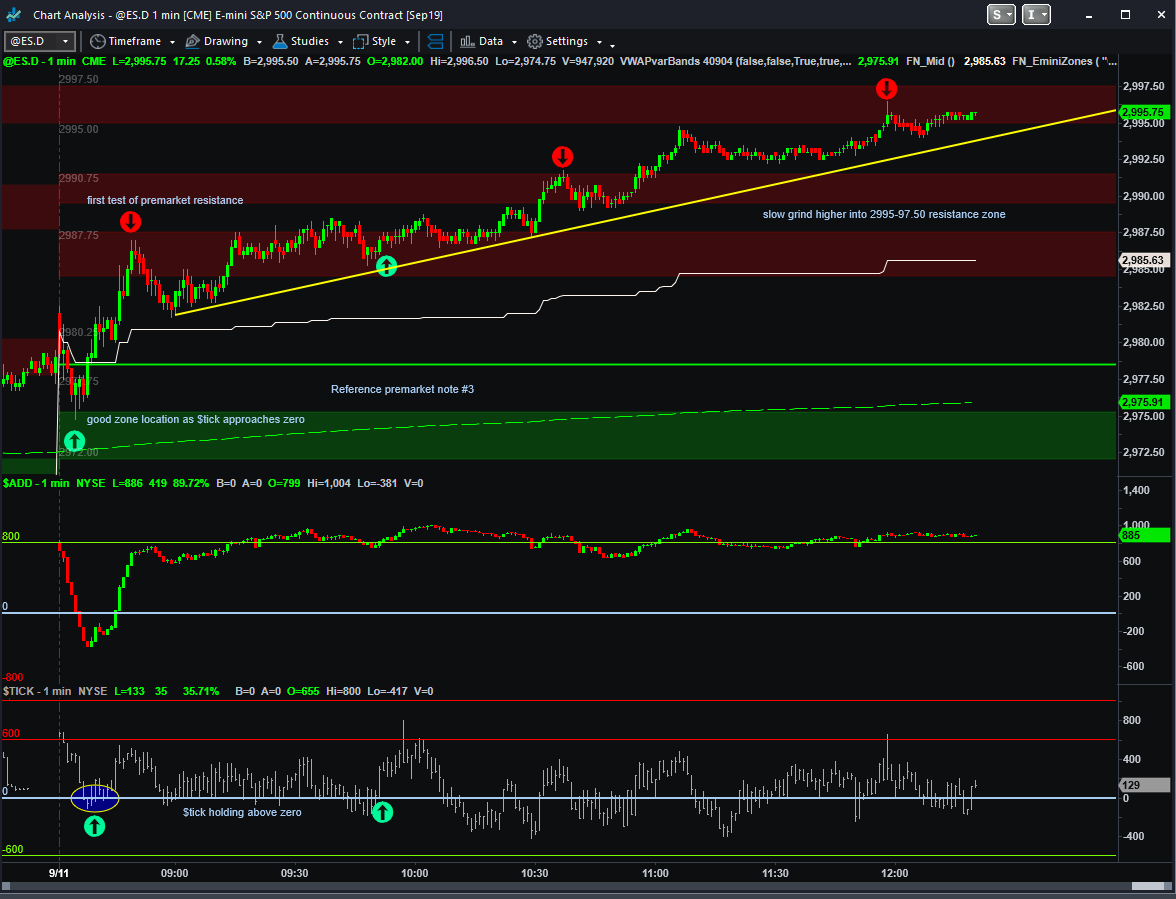This screenshot has width=1176, height=899.
Task: Click the 129 value label on $TICK axis
Action: tap(1143, 785)
